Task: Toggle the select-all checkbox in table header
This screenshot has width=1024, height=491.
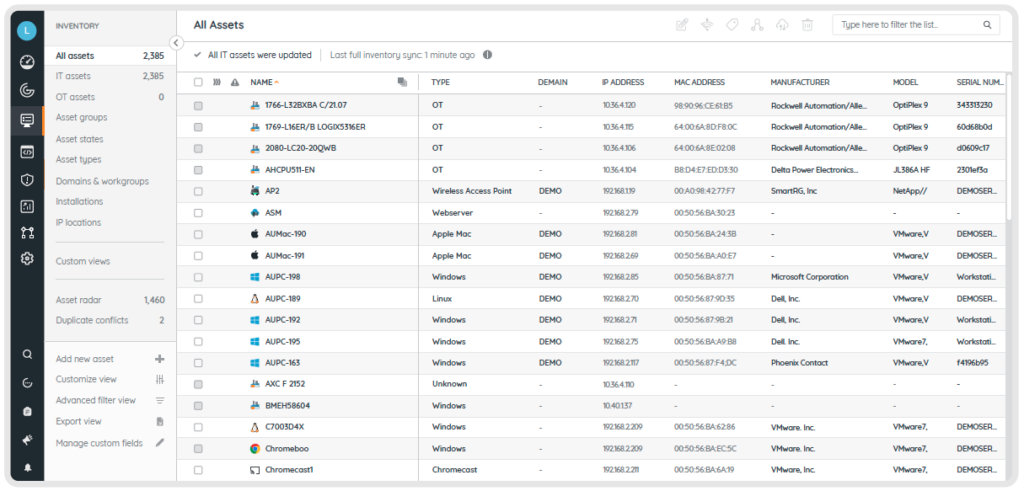Action: click(x=198, y=82)
